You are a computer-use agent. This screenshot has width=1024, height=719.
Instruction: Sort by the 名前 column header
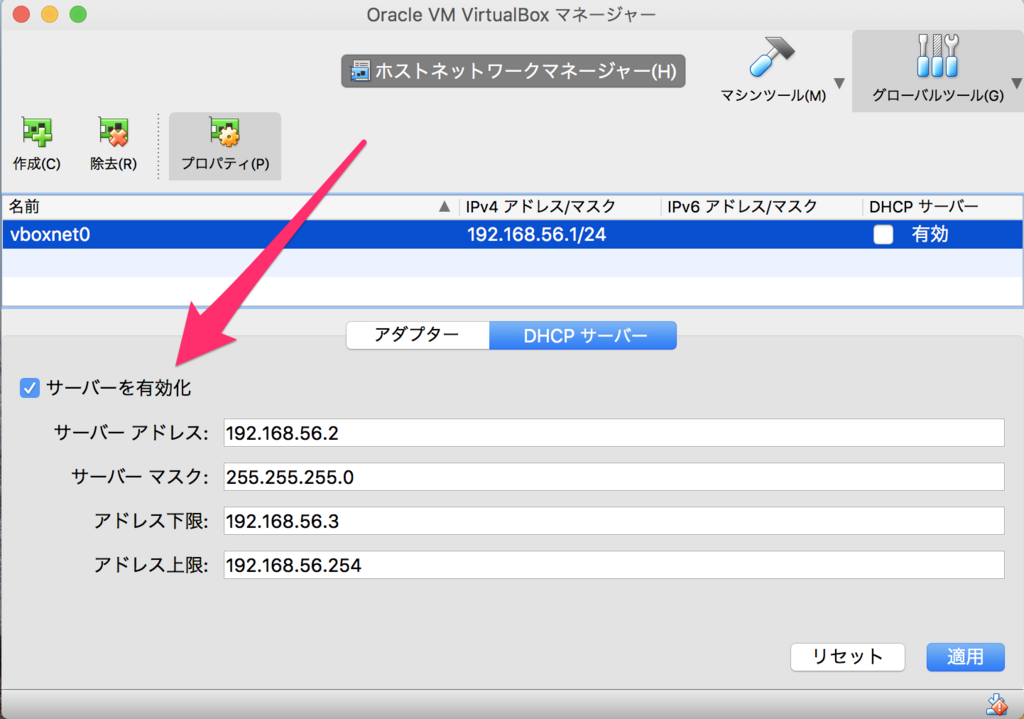(230, 207)
